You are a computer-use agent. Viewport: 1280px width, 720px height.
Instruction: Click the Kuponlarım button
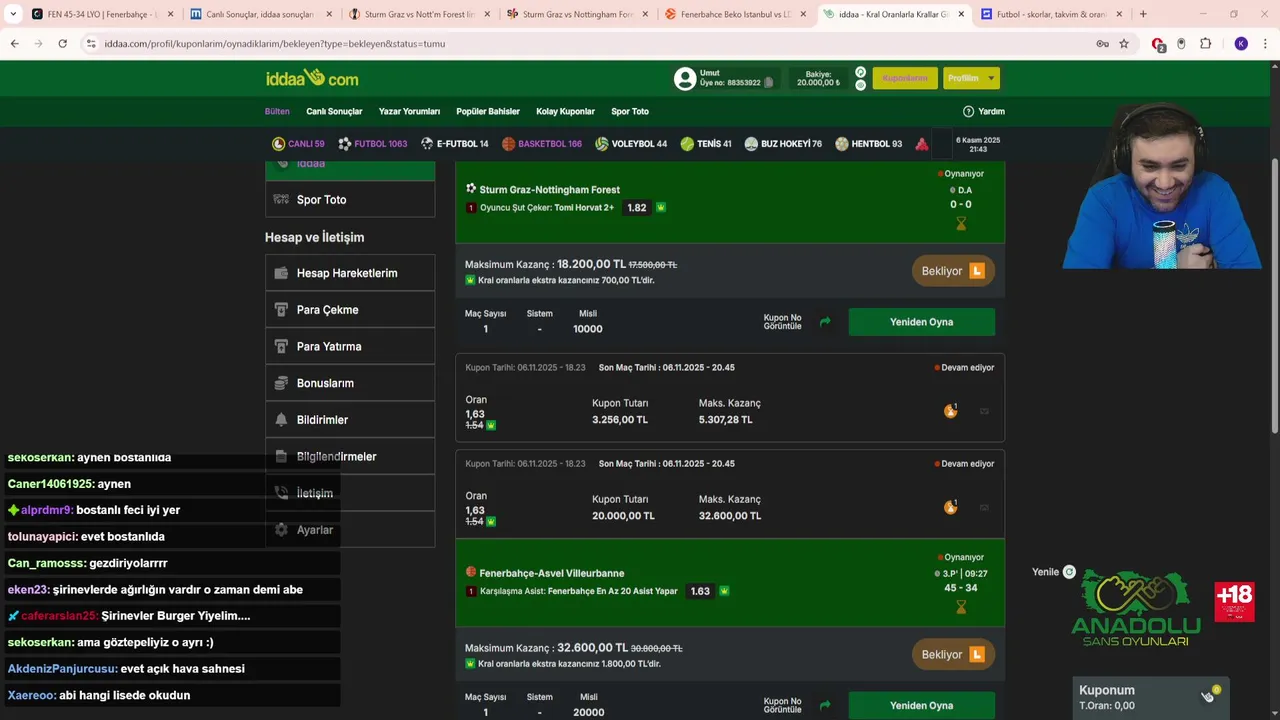905,78
